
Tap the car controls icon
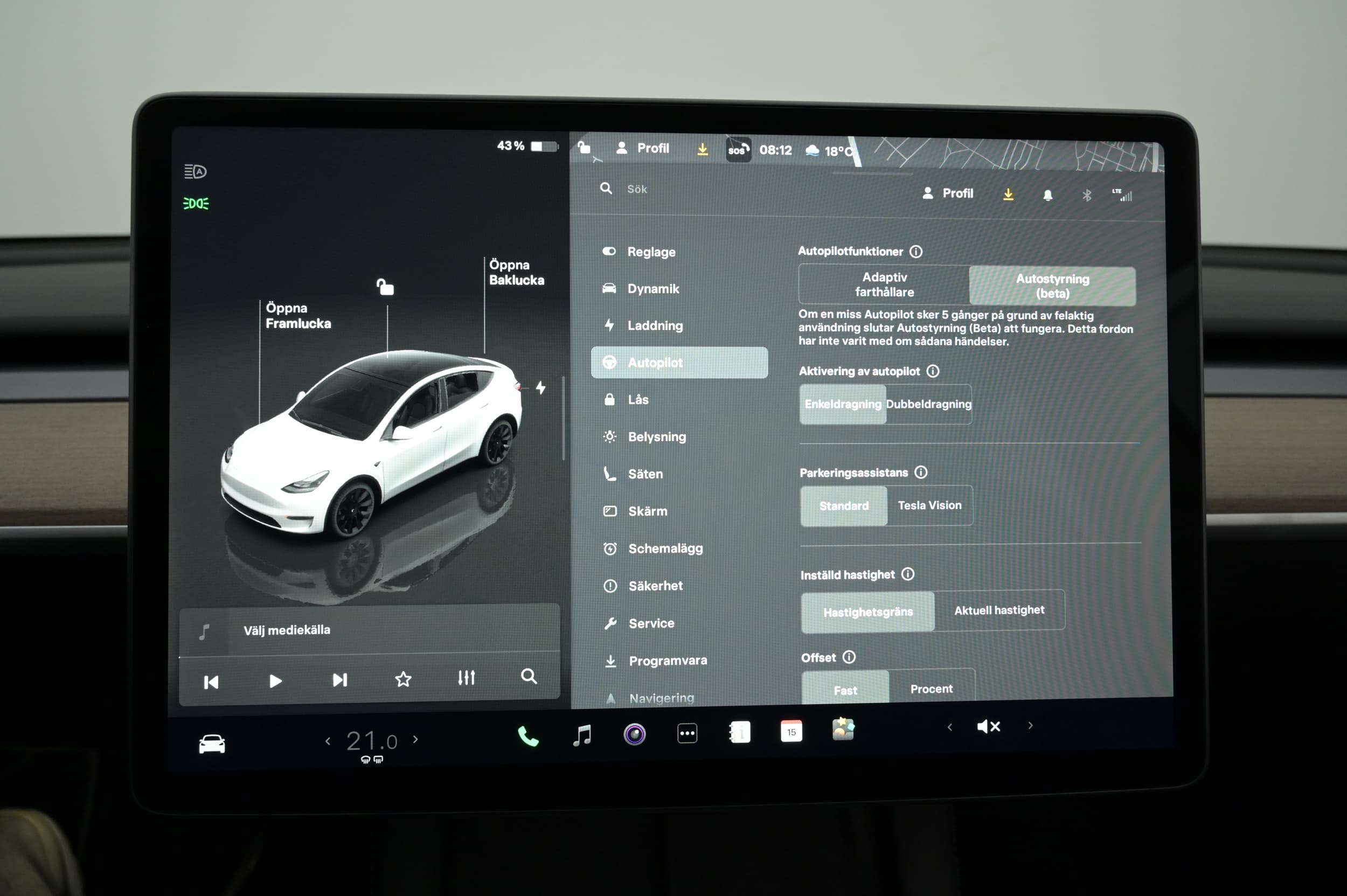tap(211, 744)
